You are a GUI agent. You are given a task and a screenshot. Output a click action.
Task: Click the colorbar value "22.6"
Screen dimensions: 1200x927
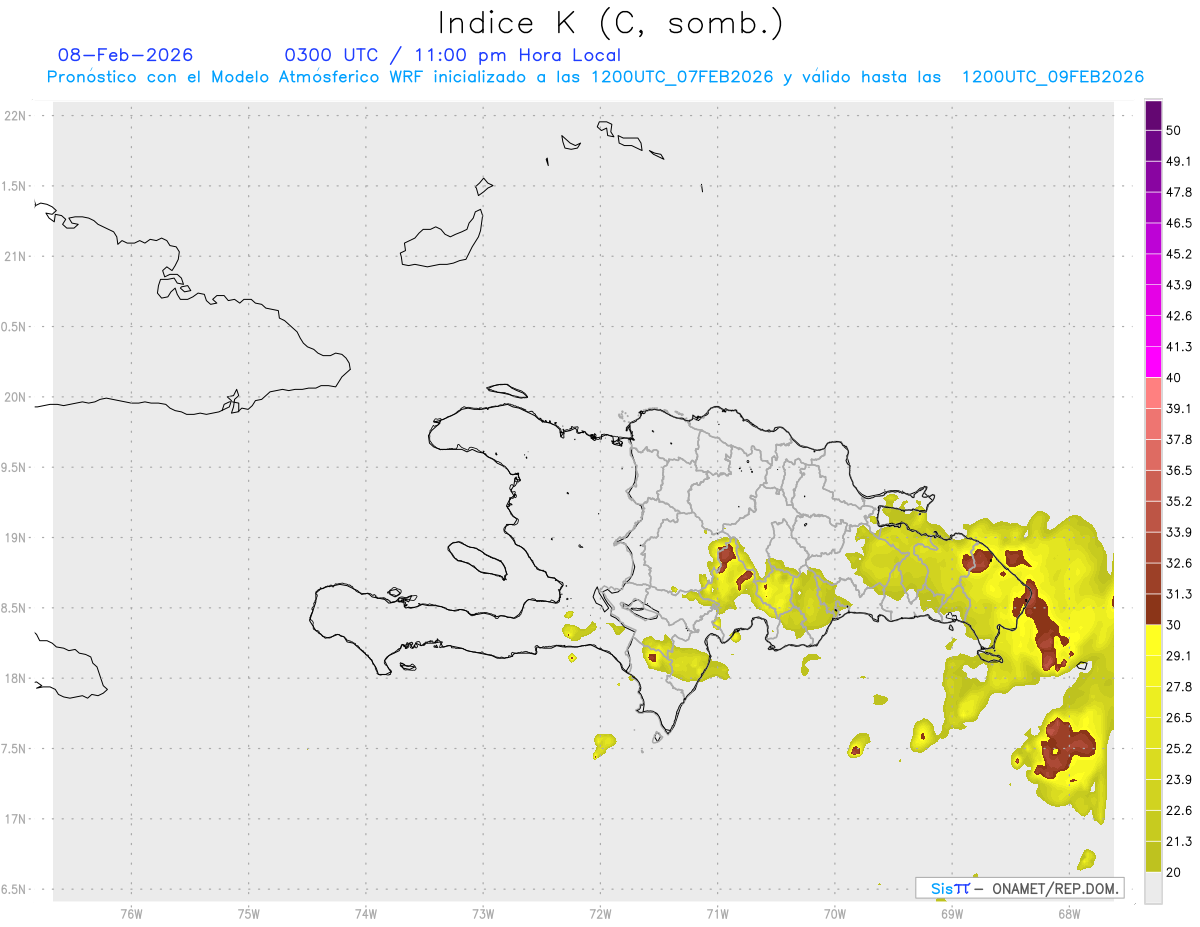tap(1179, 811)
